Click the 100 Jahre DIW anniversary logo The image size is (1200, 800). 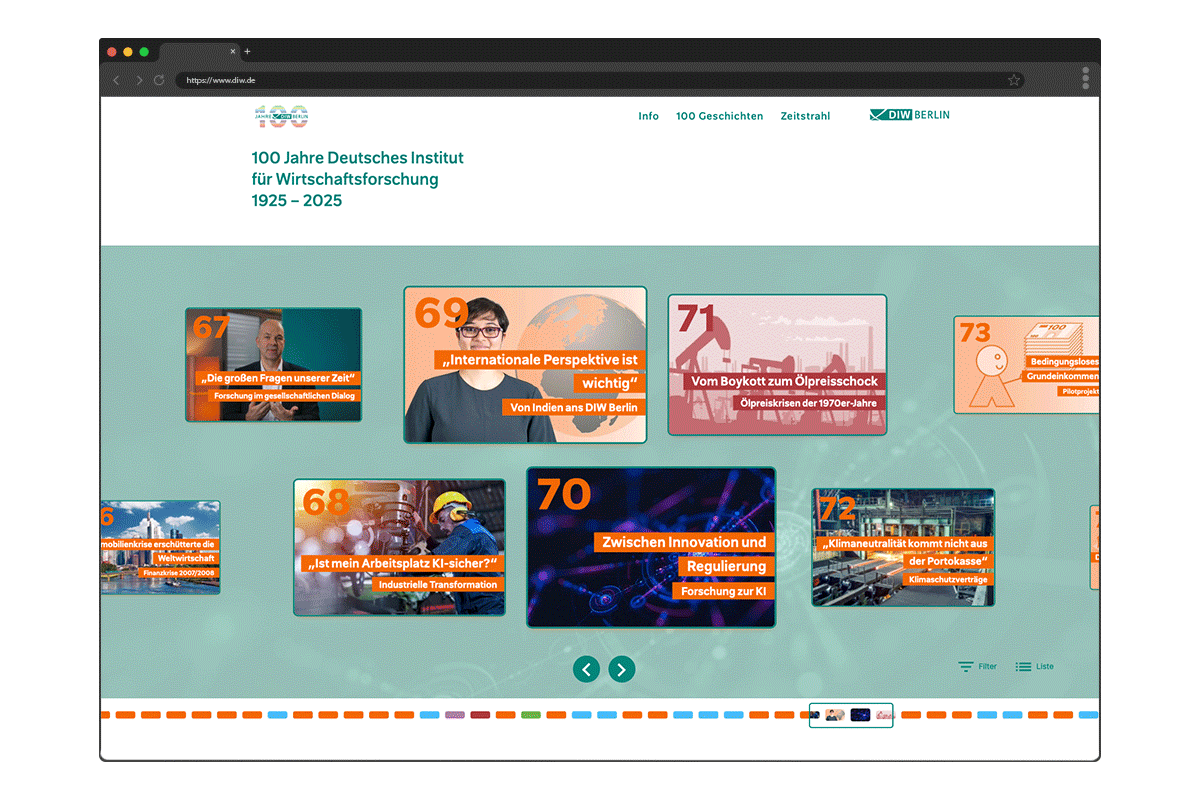click(281, 116)
